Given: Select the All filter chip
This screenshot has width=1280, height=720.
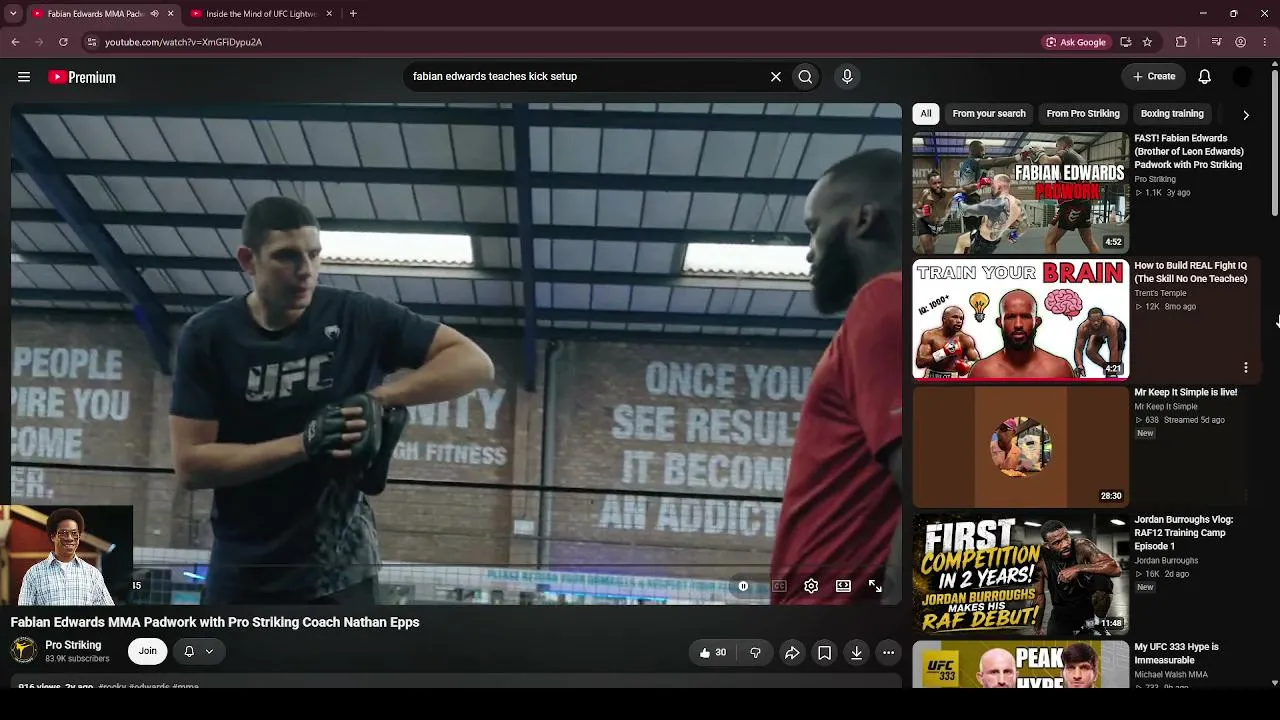Looking at the screenshot, I should pos(926,114).
